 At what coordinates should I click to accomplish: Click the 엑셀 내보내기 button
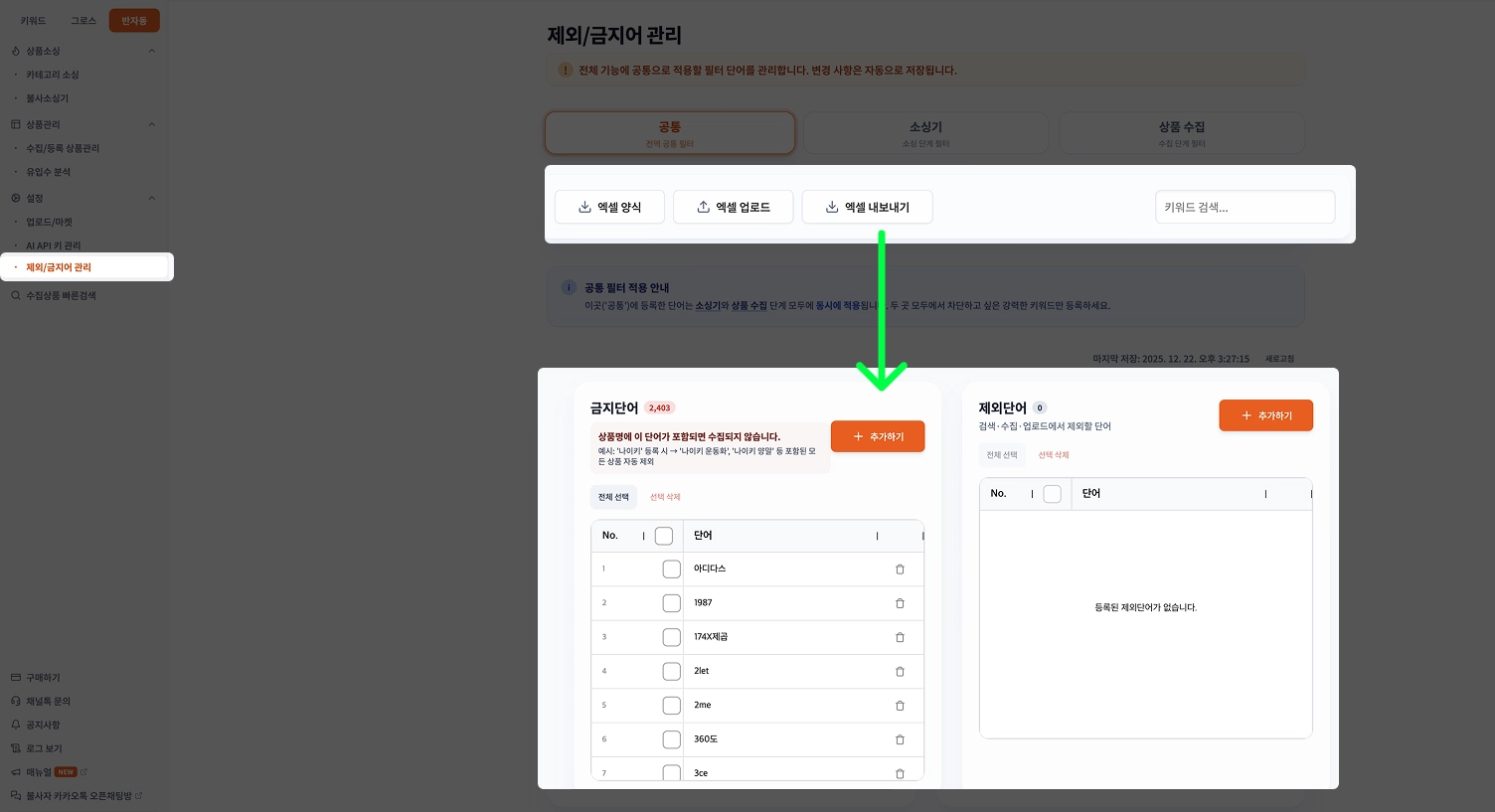pos(867,207)
